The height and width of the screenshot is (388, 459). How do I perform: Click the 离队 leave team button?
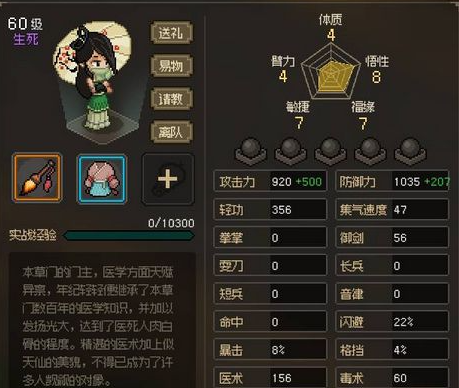coord(171,132)
